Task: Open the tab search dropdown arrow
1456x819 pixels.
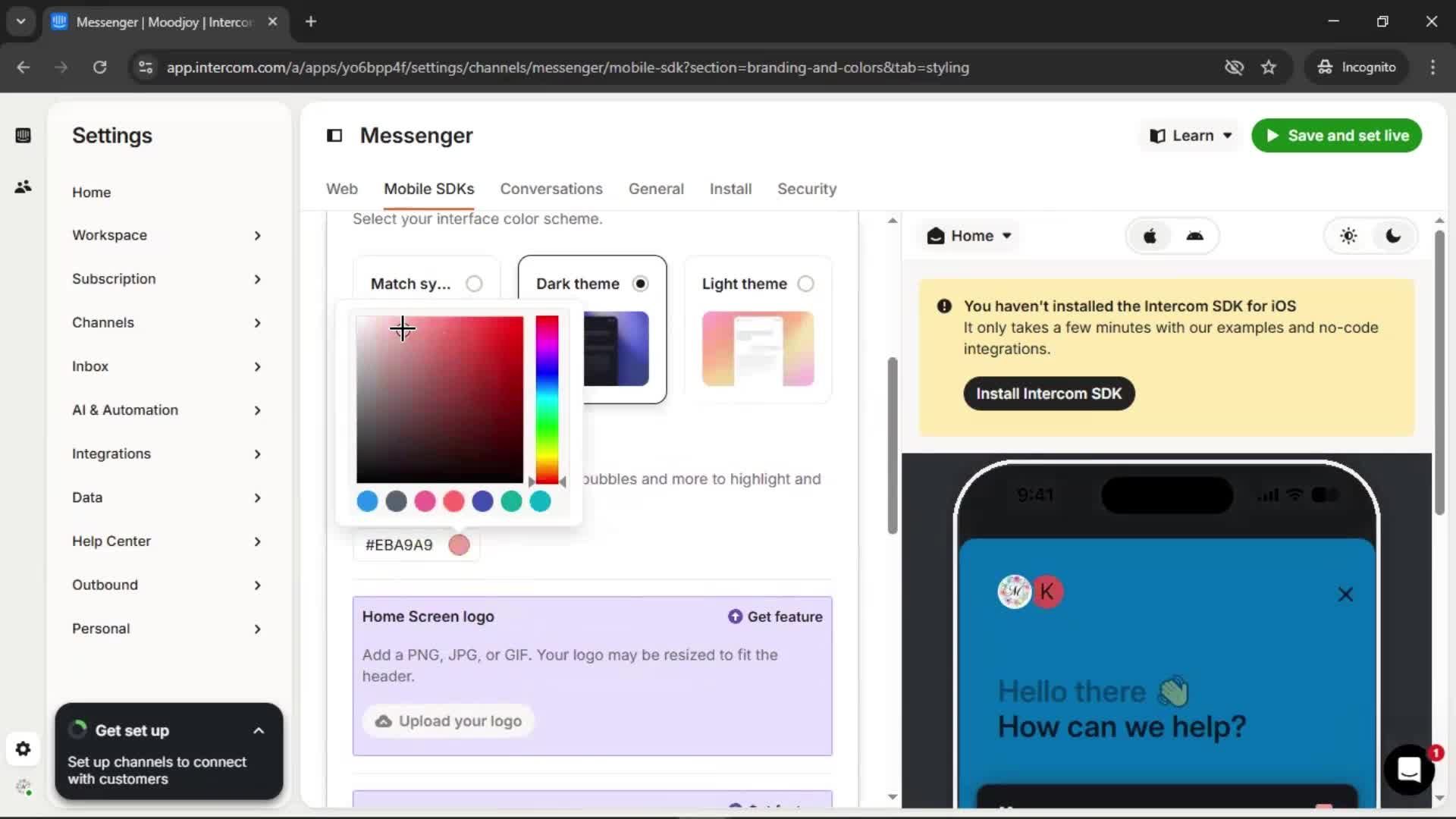Action: click(21, 22)
